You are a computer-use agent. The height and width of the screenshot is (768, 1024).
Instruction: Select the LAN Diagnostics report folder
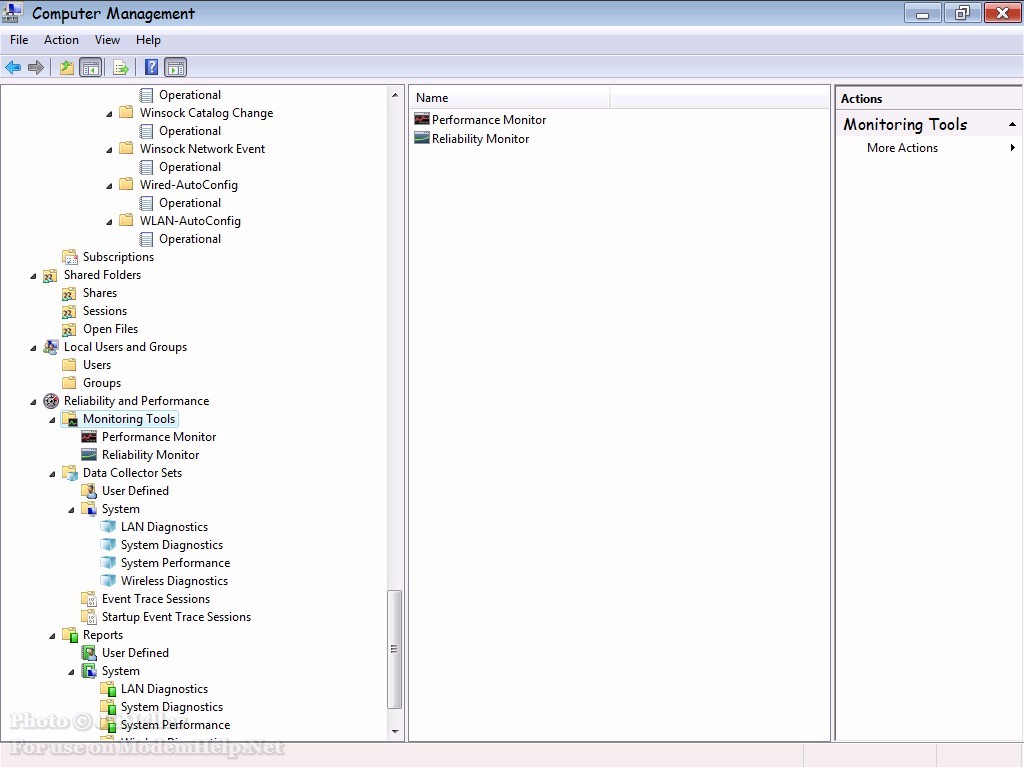click(164, 689)
